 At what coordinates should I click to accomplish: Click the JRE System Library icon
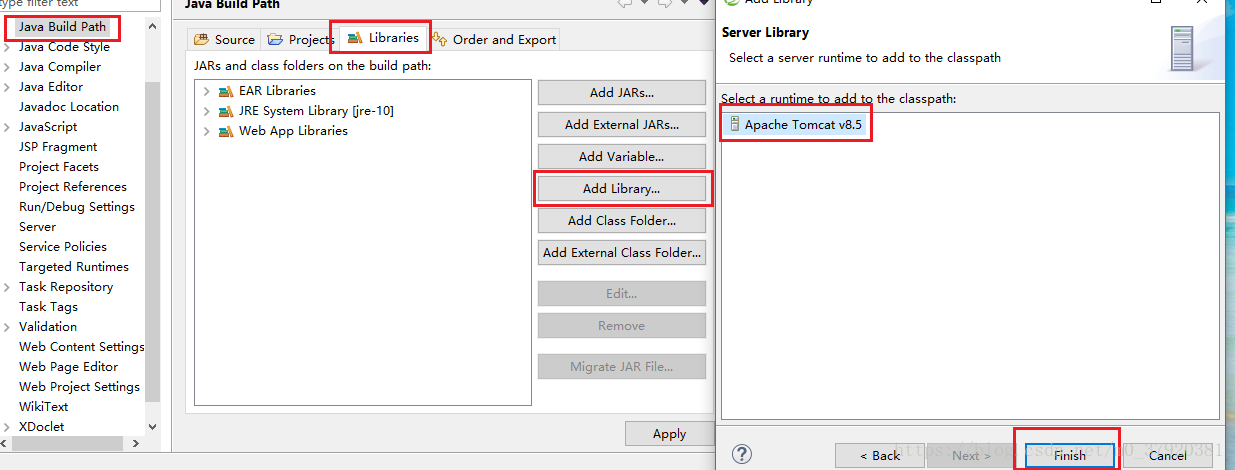click(x=226, y=111)
